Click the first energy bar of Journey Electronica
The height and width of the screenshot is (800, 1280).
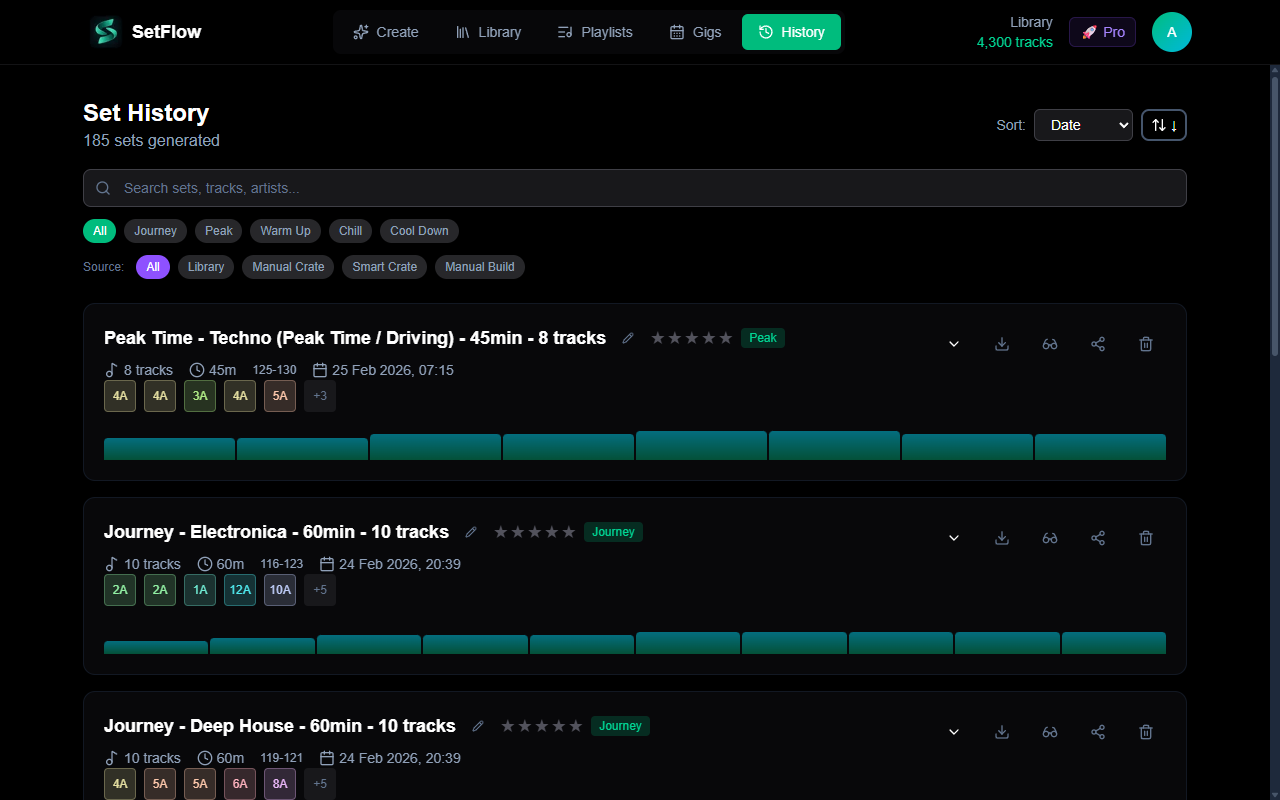[x=155, y=643]
